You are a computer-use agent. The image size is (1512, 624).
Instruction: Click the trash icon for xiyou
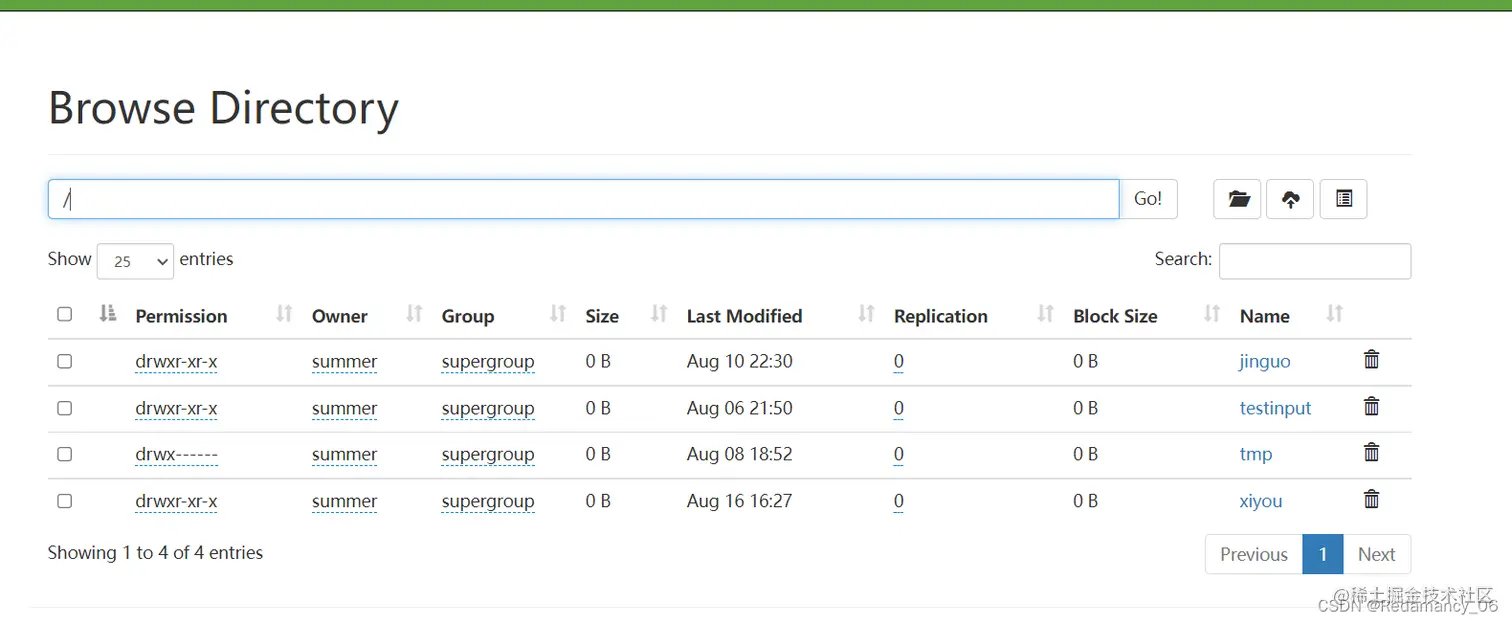pos(1372,500)
